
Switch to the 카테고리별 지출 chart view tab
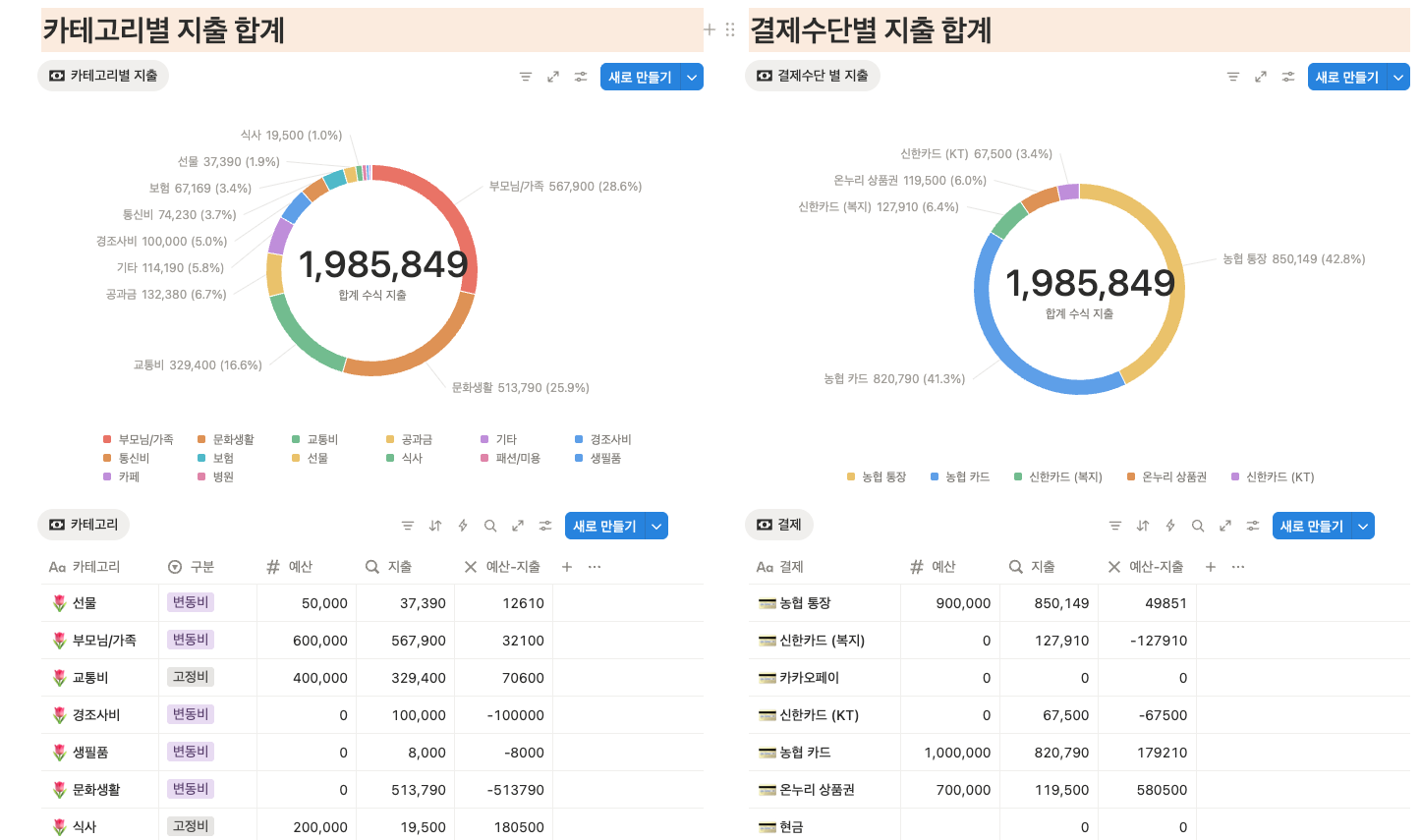[x=102, y=76]
